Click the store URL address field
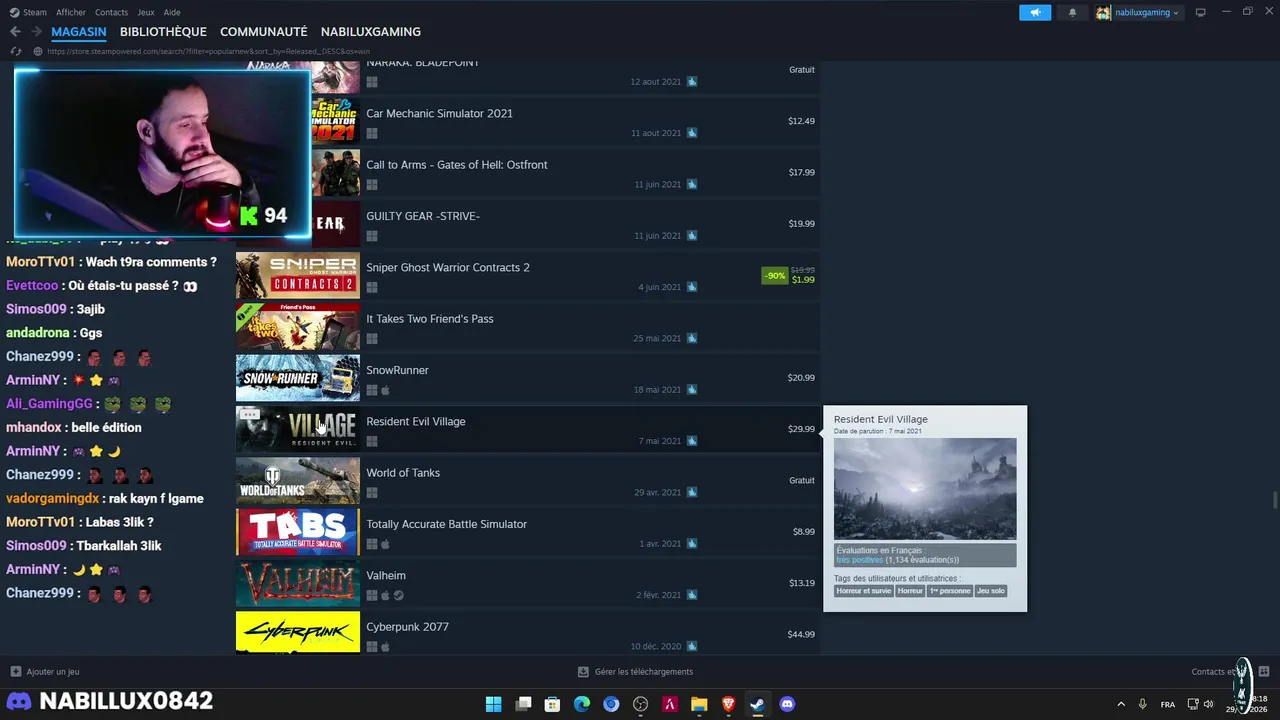Viewport: 1280px width, 720px height. 208,51
